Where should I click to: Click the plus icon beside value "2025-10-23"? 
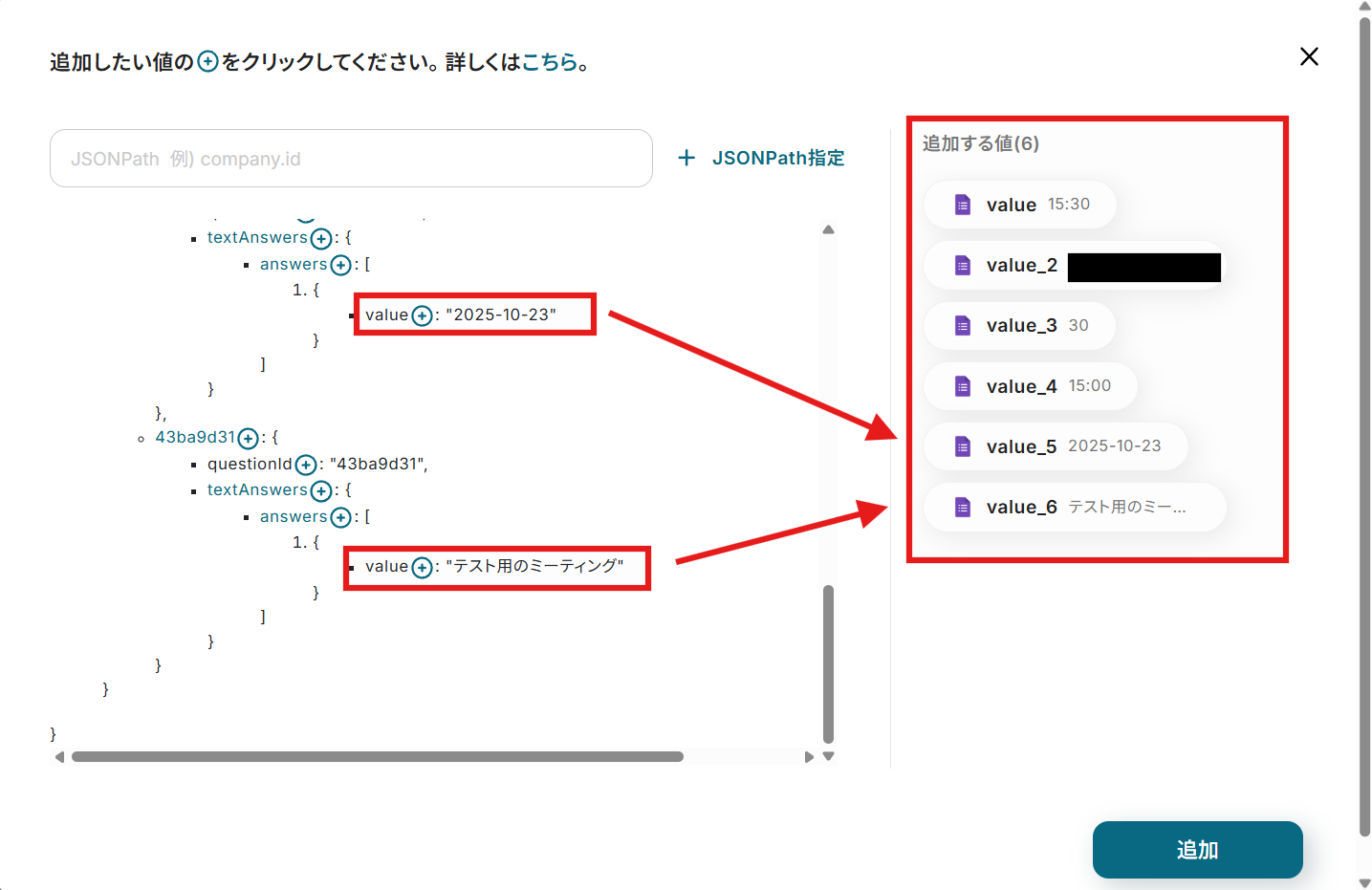pos(422,315)
